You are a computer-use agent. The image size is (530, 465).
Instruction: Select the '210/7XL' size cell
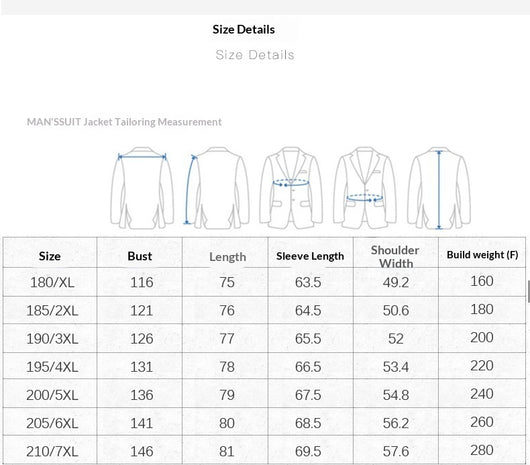[x=52, y=451]
